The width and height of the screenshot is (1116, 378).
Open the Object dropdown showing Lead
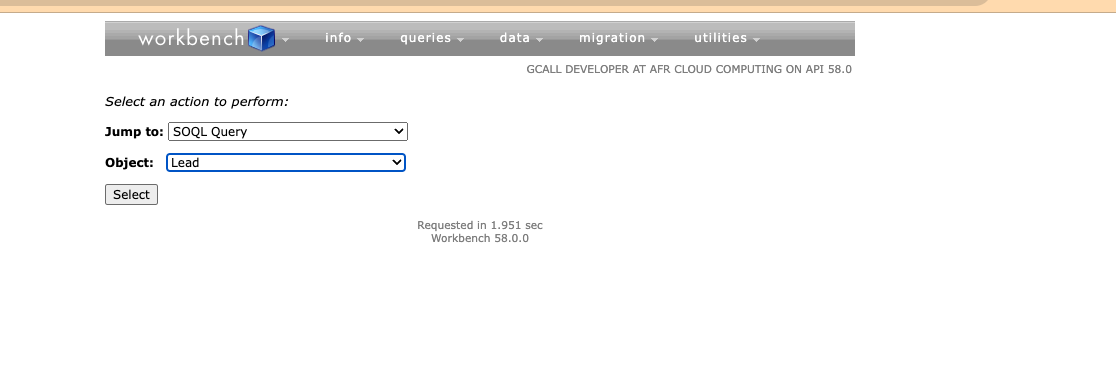[286, 163]
